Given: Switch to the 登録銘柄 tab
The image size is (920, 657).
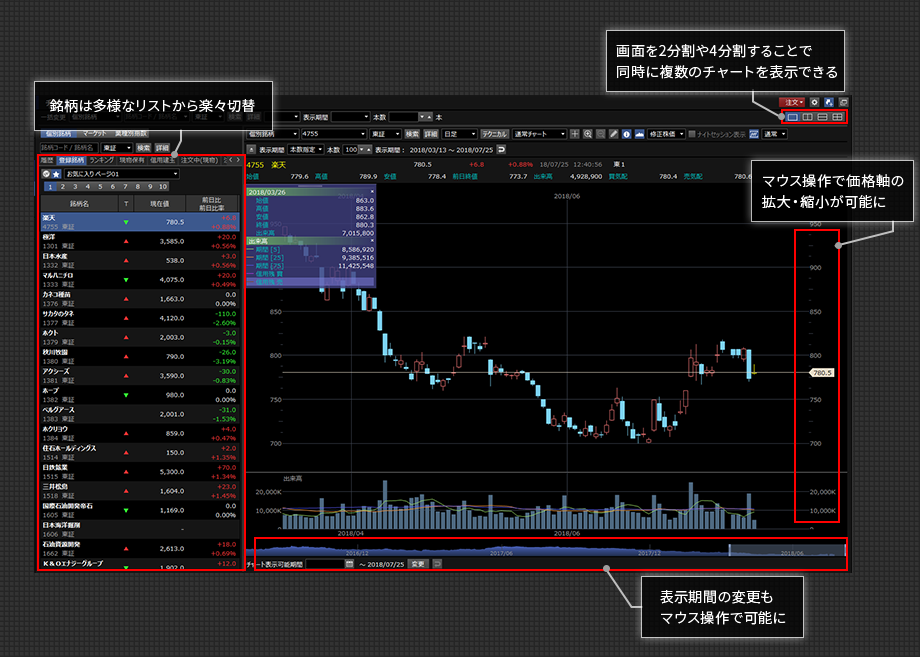Looking at the screenshot, I should point(72,160).
